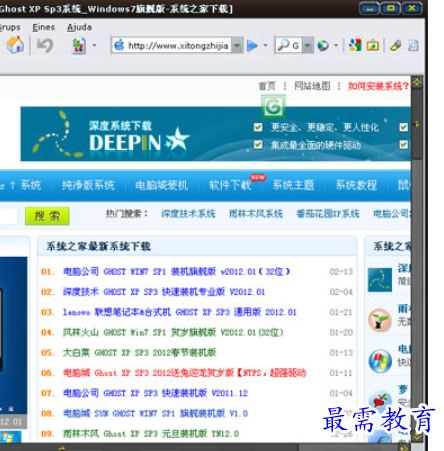The image size is (444, 451).
Task: Click the Home icon in the toolbar
Action: click(15, 45)
